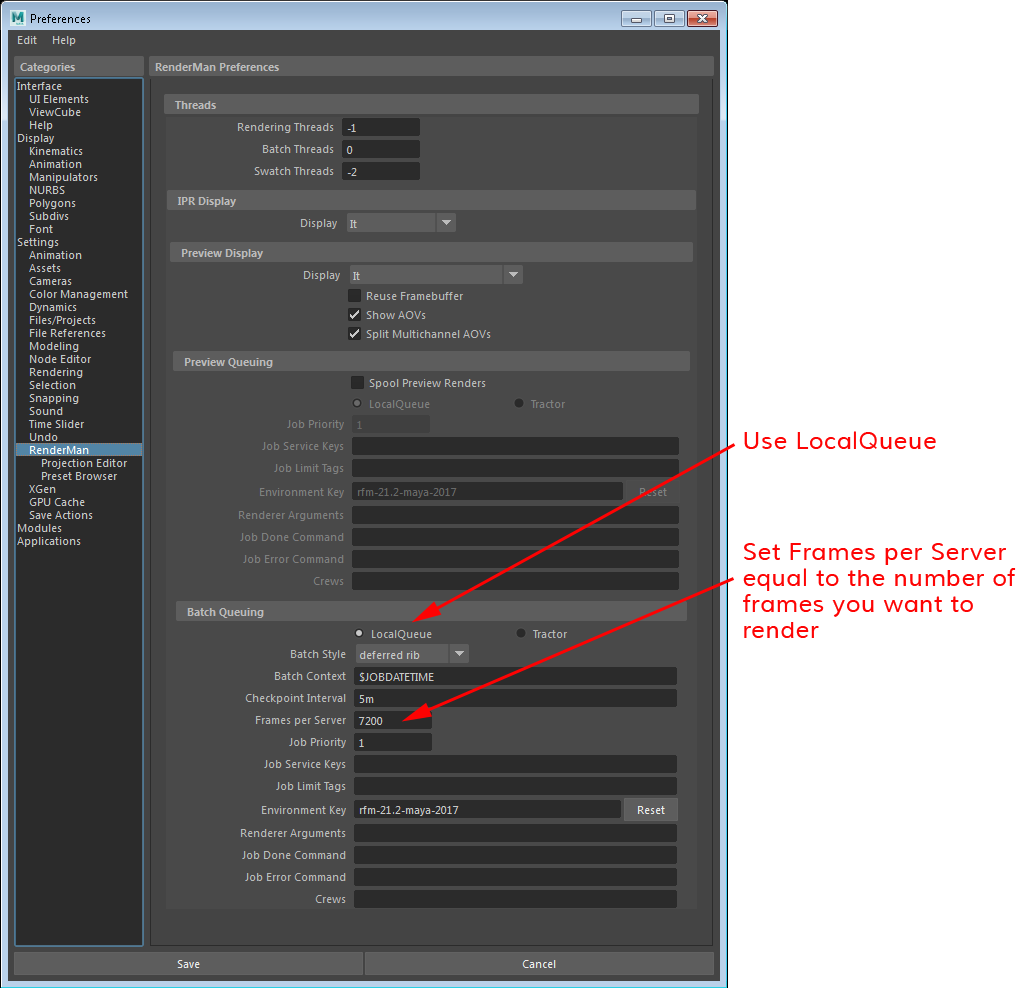
Task: Click the Swatch Threads field
Action: pos(381,171)
